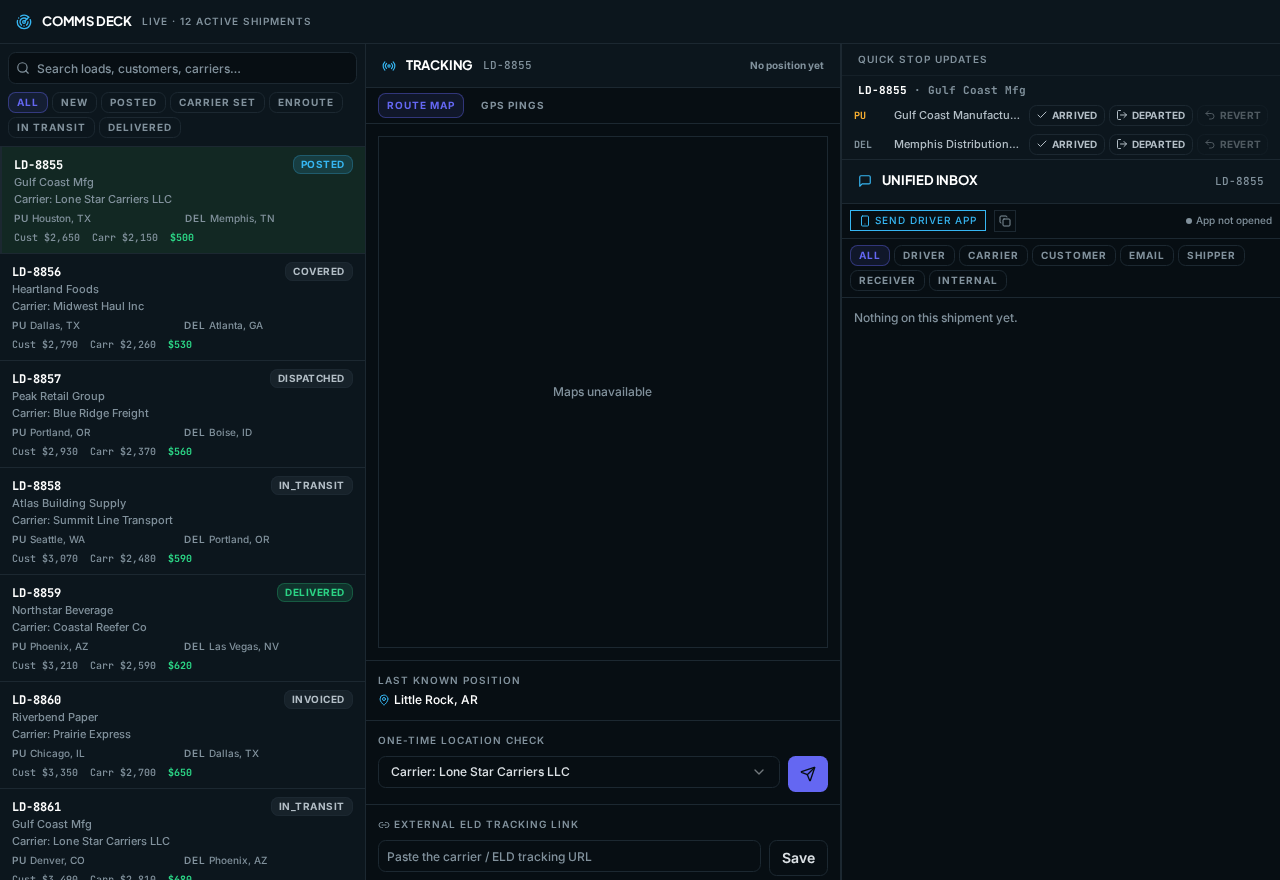Click the Gulf Coast Manufactu... stop name
1280x880 pixels.
pos(957,116)
